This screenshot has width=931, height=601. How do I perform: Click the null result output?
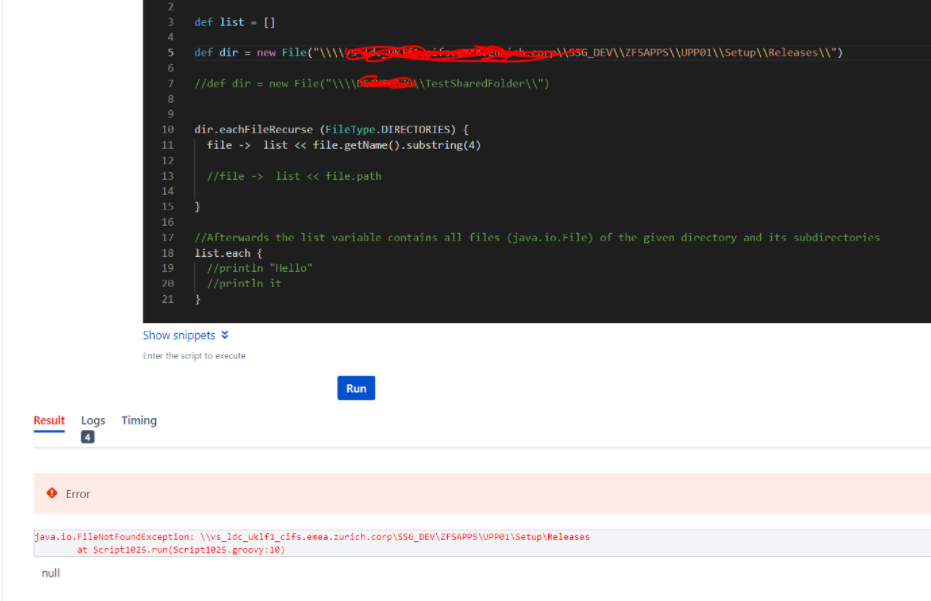(50, 572)
